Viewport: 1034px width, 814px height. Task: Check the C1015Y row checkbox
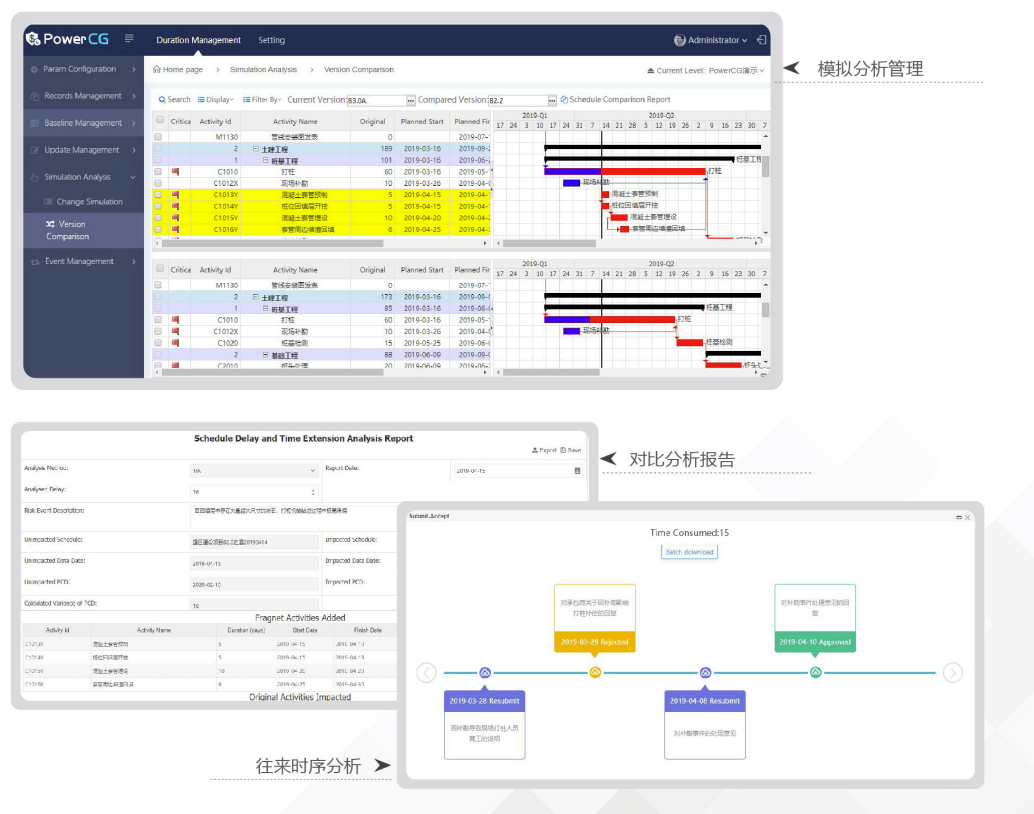click(x=158, y=218)
